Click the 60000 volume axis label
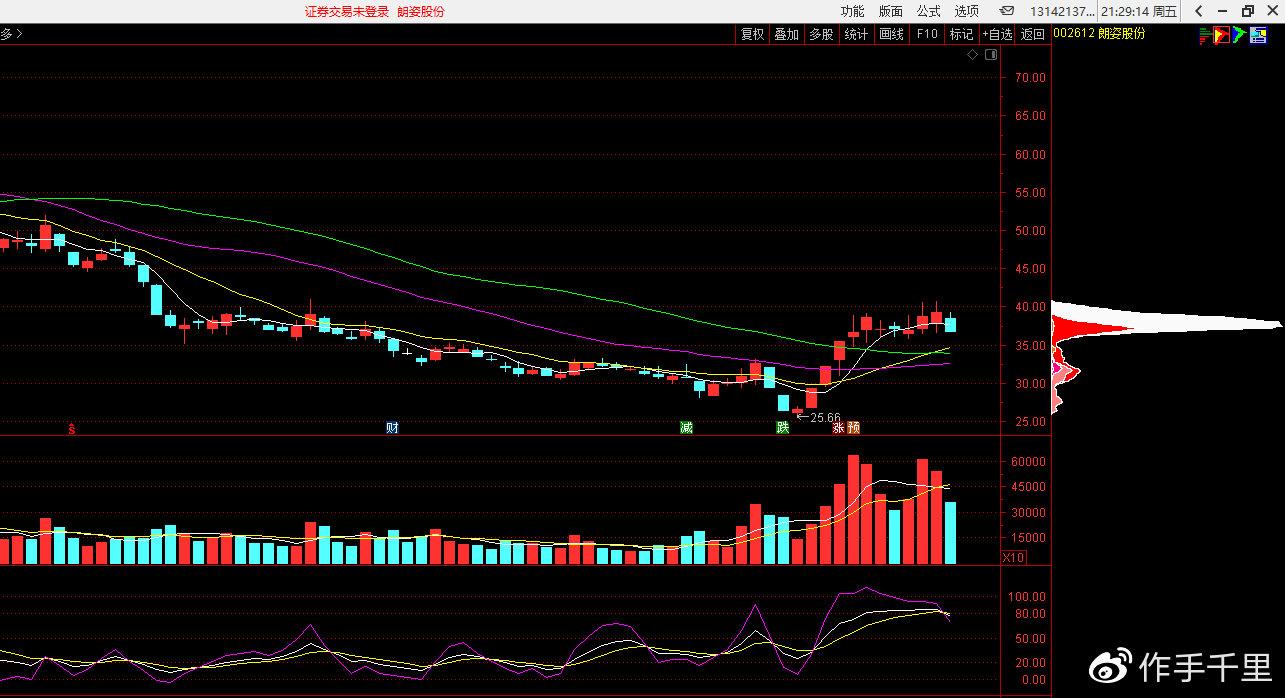1285x698 pixels. point(1030,462)
